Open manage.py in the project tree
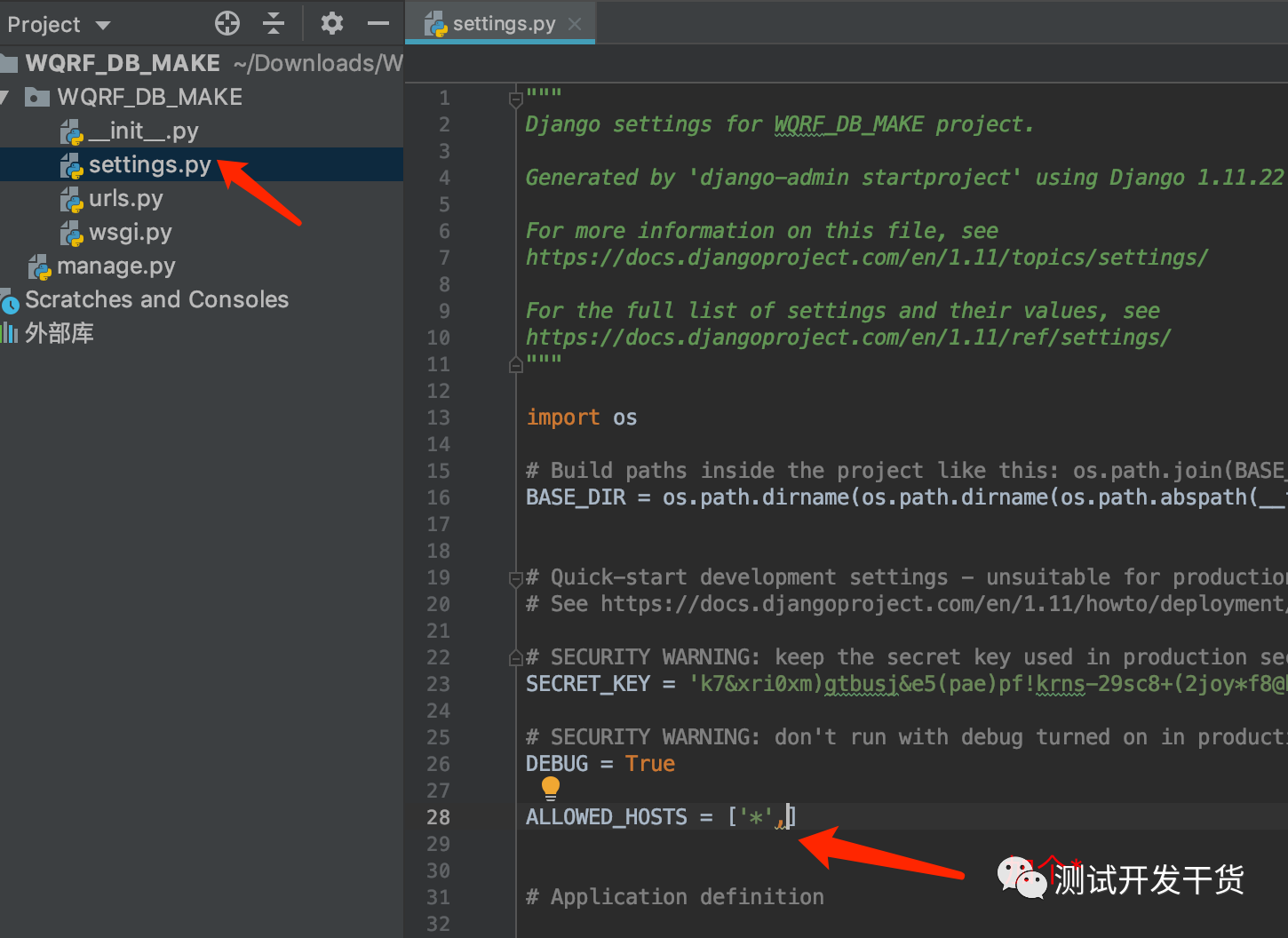This screenshot has width=1288, height=938. click(x=115, y=266)
